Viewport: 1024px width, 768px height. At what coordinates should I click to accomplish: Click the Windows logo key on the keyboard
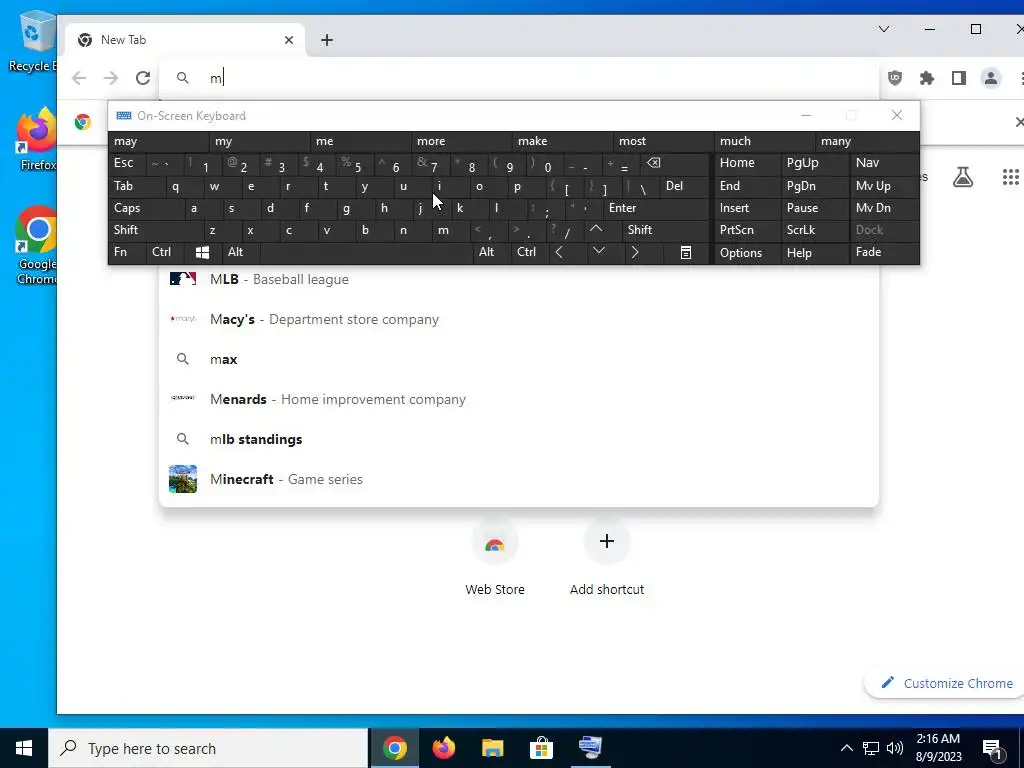(x=203, y=252)
